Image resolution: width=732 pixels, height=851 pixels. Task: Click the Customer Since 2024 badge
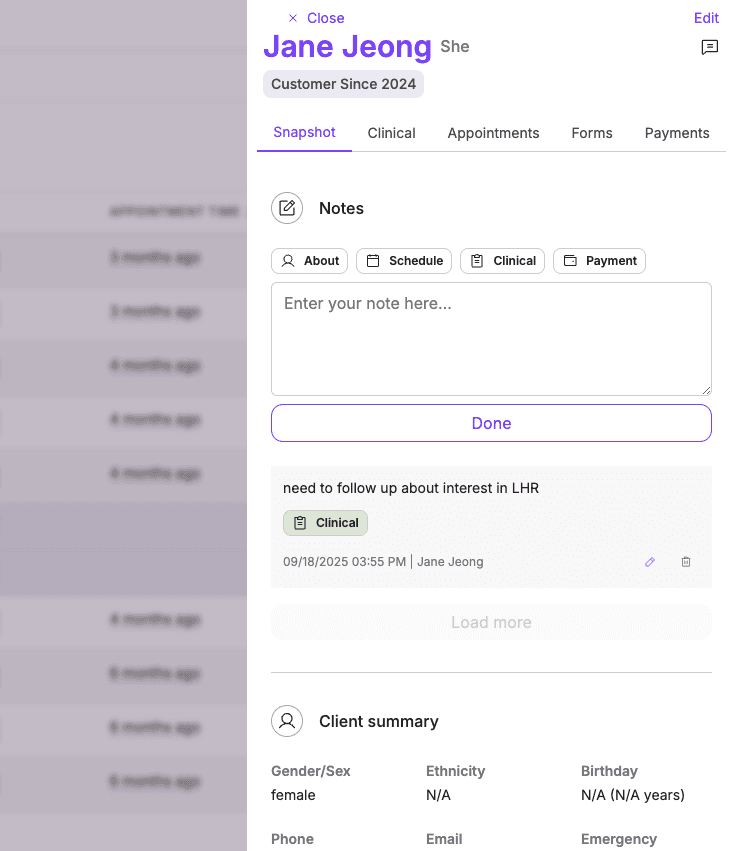point(343,84)
